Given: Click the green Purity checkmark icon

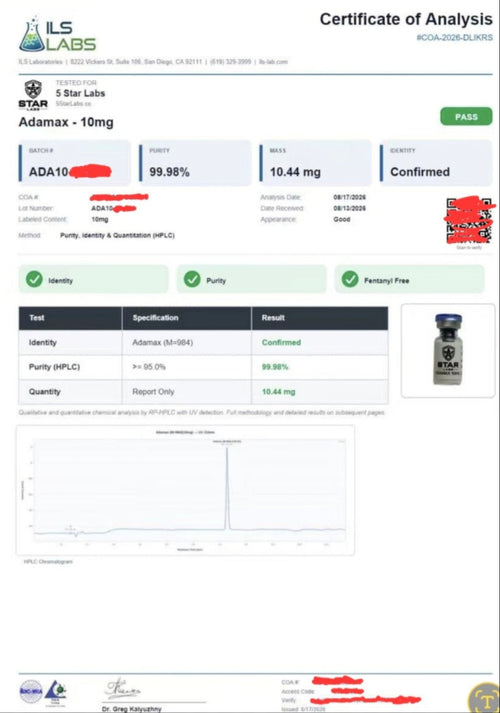Looking at the screenshot, I should [192, 279].
